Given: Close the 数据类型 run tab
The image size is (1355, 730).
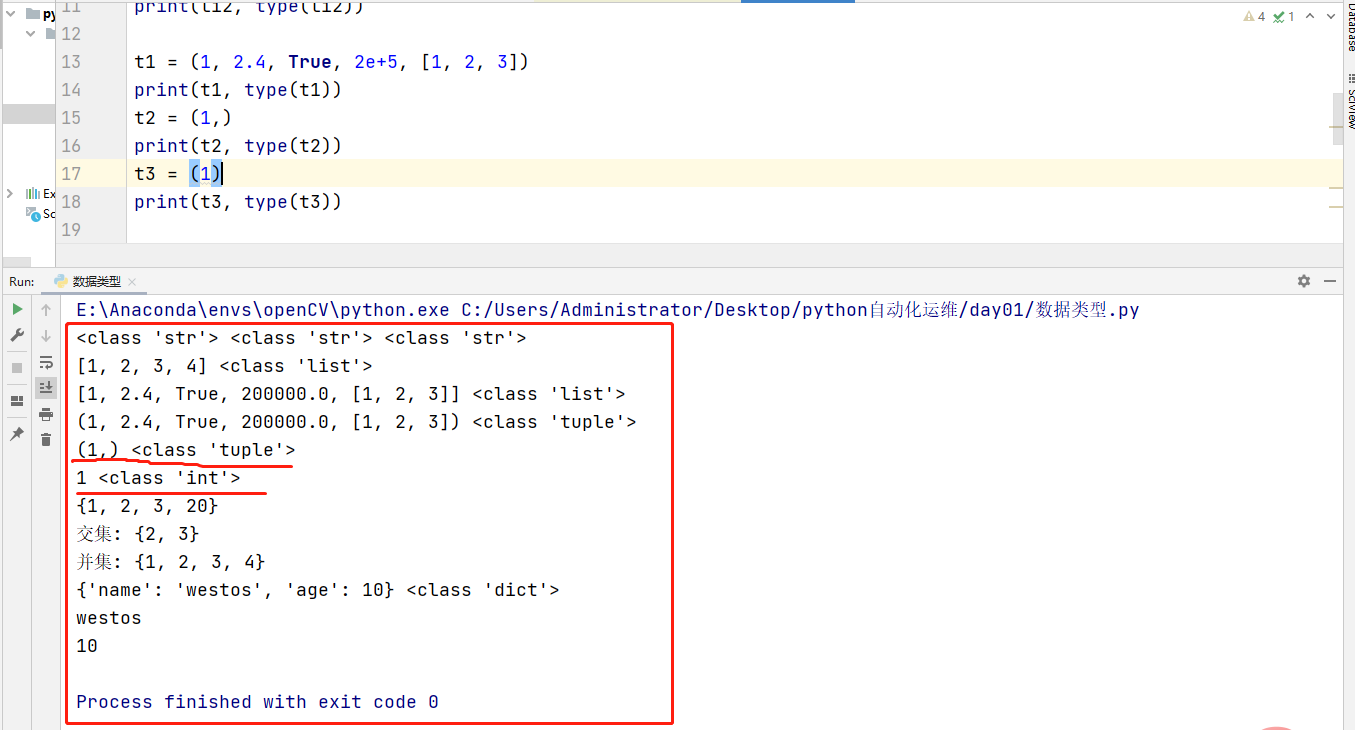Looking at the screenshot, I should click(131, 283).
